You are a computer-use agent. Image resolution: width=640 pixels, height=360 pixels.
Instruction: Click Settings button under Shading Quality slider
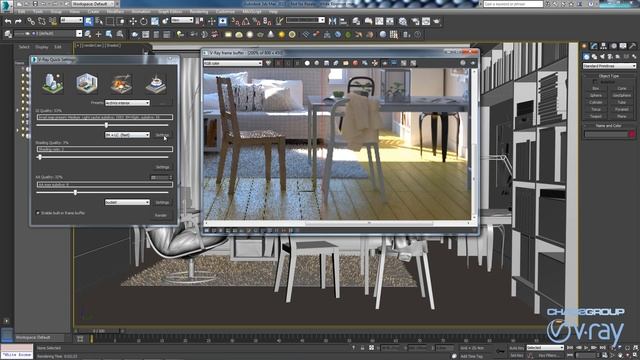[162, 167]
